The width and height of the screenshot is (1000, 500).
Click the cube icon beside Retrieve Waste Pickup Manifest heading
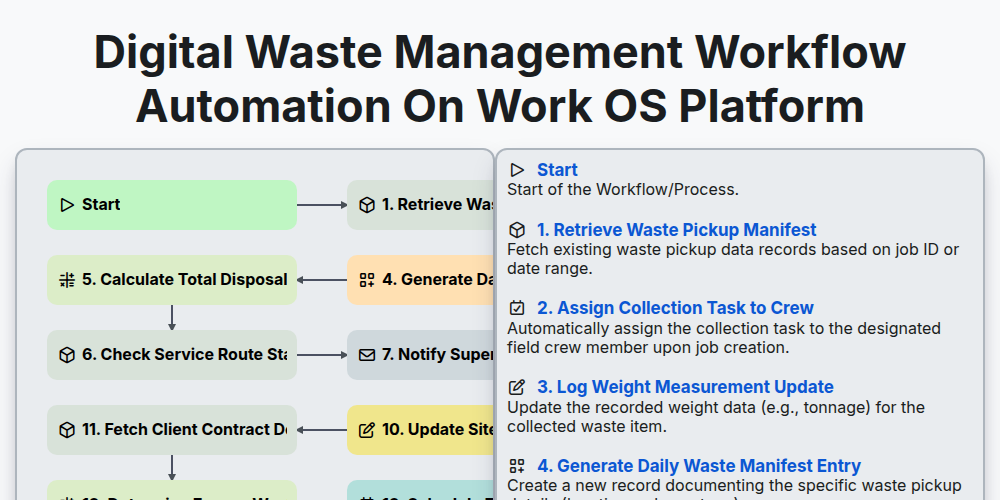pyautogui.click(x=517, y=230)
